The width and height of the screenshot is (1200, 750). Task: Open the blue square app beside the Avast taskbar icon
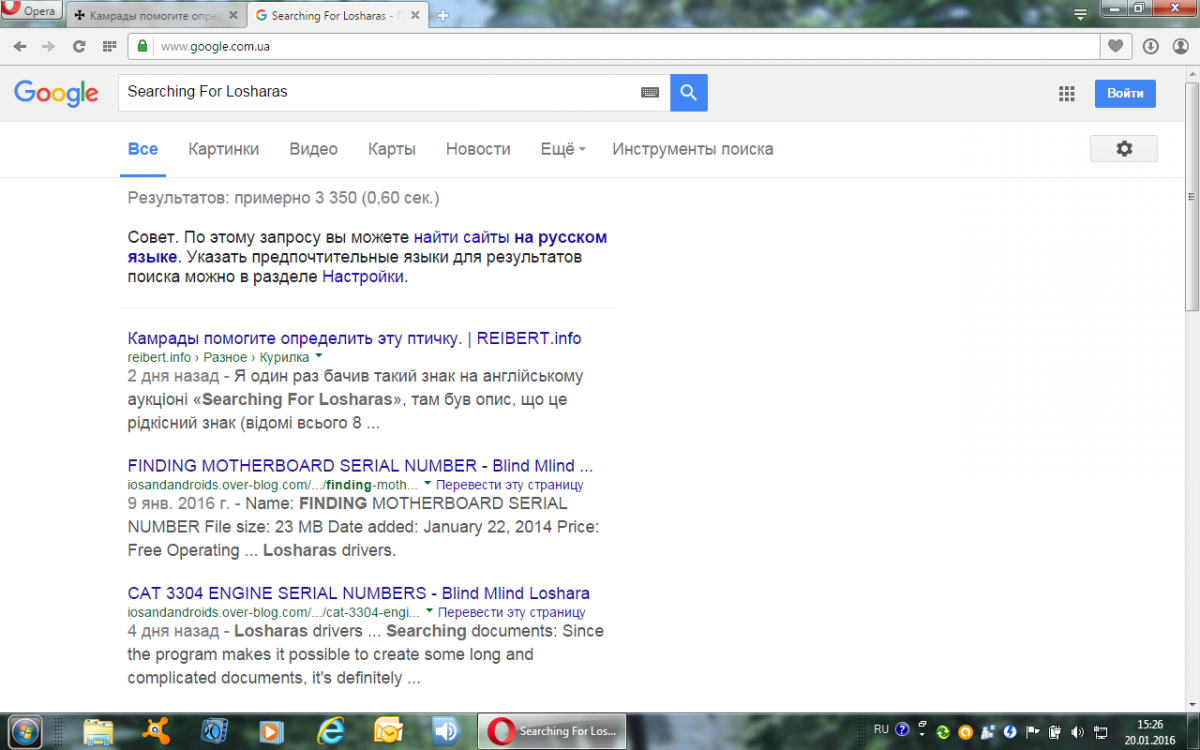[x=214, y=731]
